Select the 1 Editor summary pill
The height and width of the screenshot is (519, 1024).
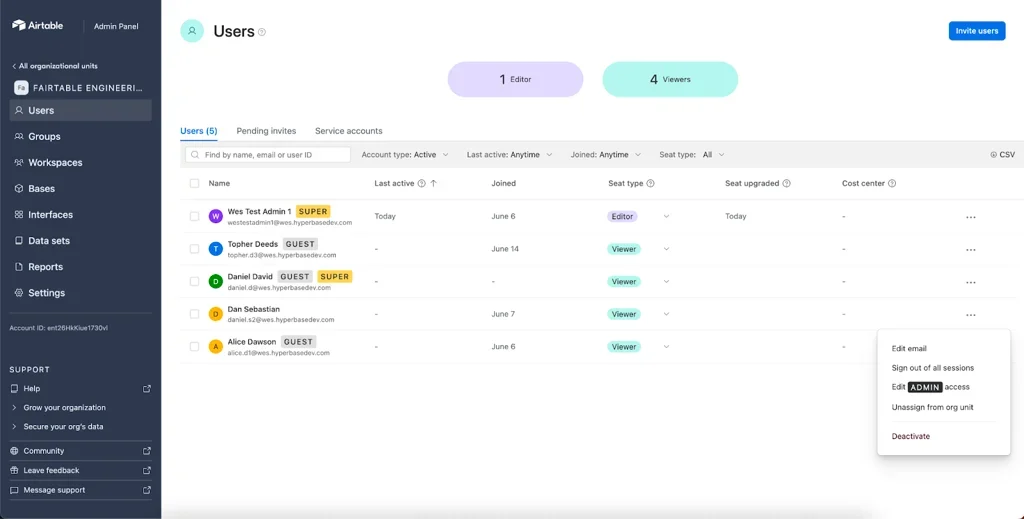pos(515,79)
